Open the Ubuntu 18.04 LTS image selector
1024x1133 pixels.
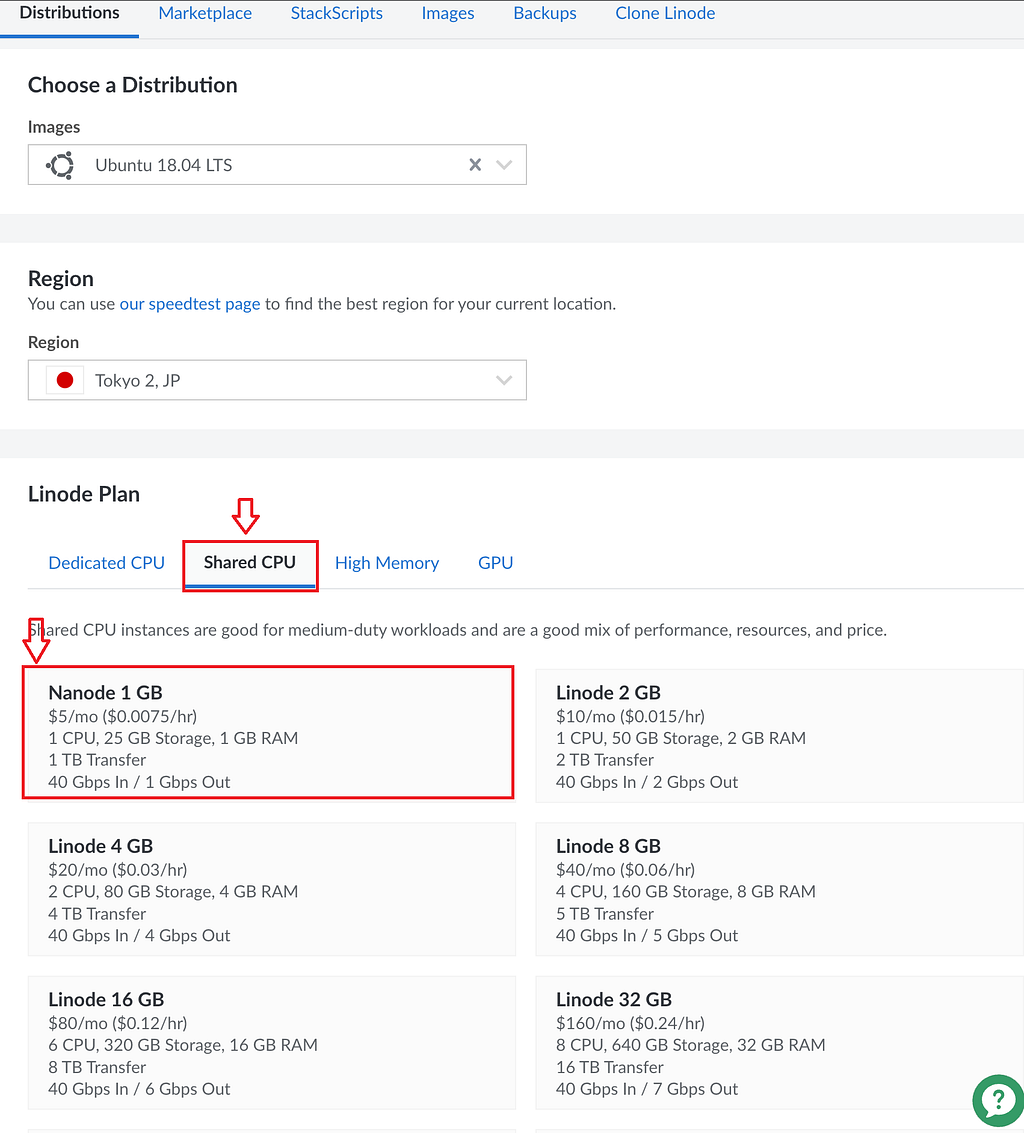[277, 165]
